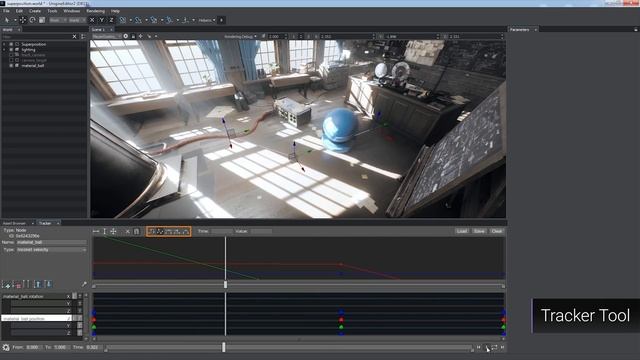Image resolution: width=640 pixels, height=360 pixels.
Task: Click hierarchy options icon beside filter clear
Action: pos(83,36)
